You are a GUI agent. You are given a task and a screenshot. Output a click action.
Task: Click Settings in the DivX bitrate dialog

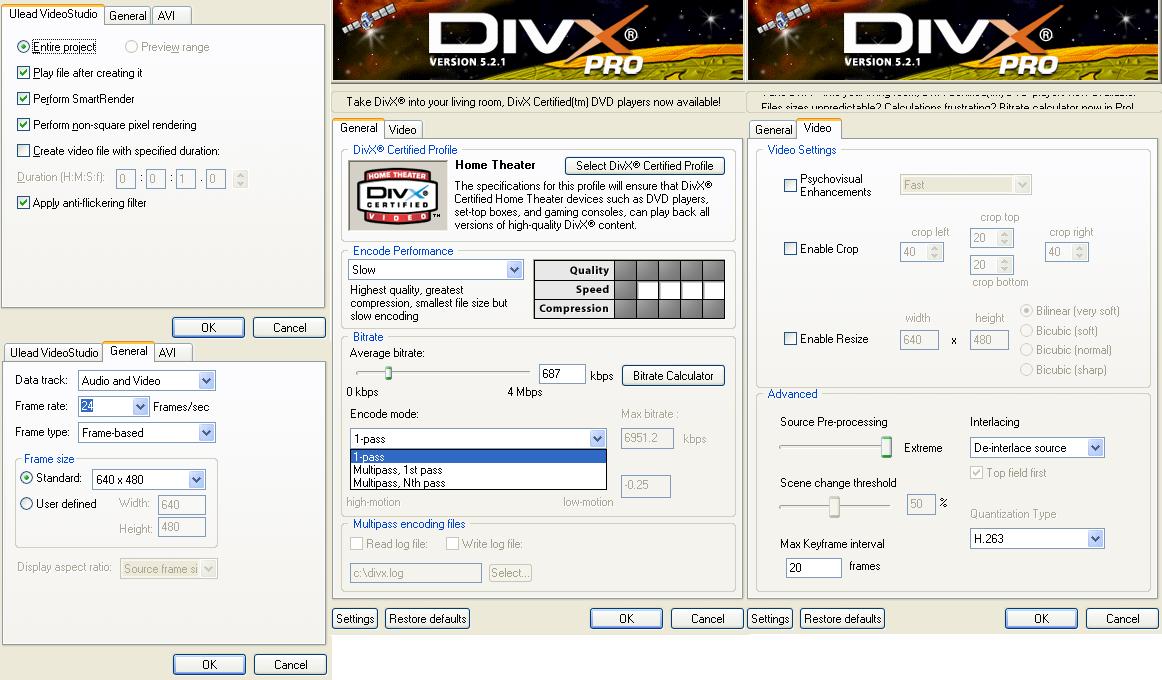[355, 619]
